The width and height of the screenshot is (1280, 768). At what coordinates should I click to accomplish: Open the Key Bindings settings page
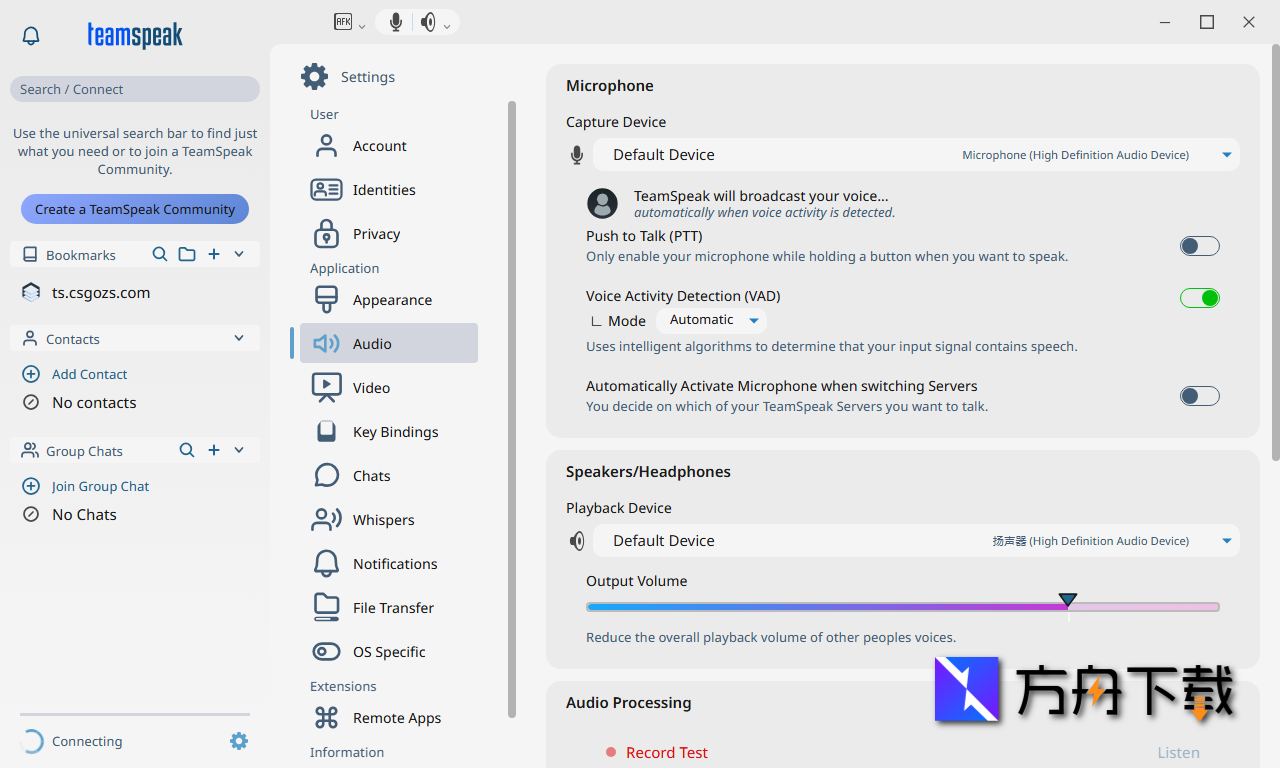(x=395, y=432)
